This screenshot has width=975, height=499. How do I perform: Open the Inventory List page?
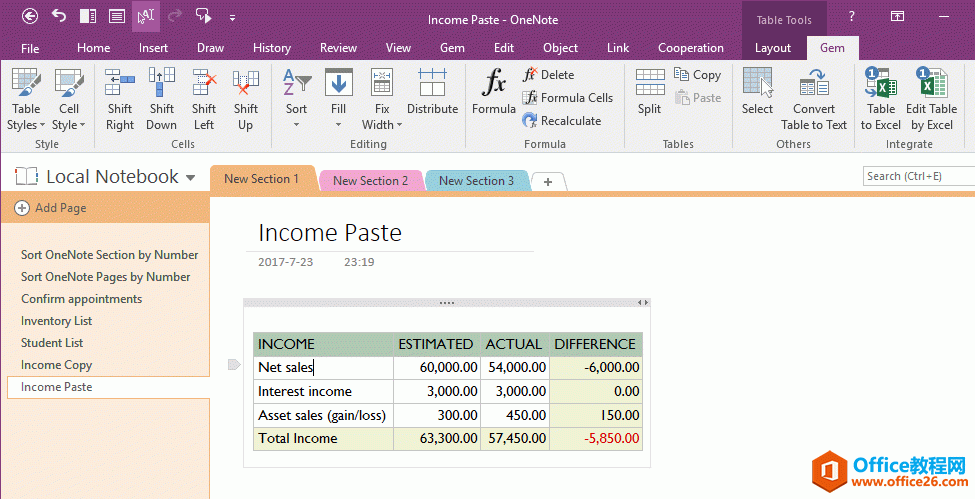(x=57, y=321)
